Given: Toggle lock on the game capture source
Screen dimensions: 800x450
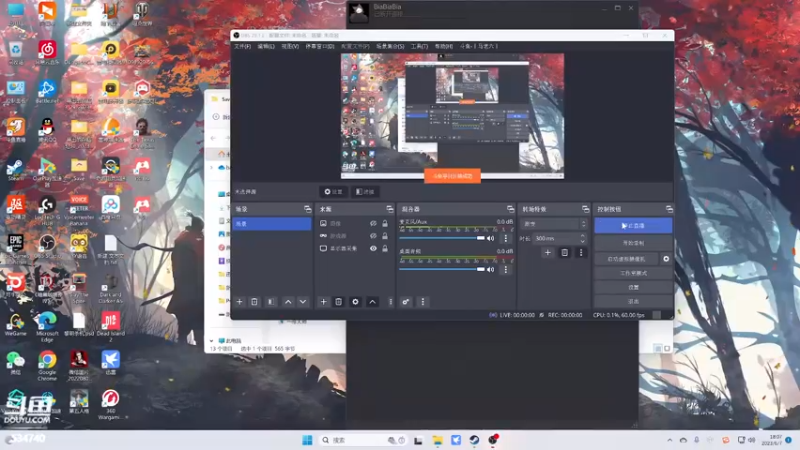Looking at the screenshot, I should point(385,236).
